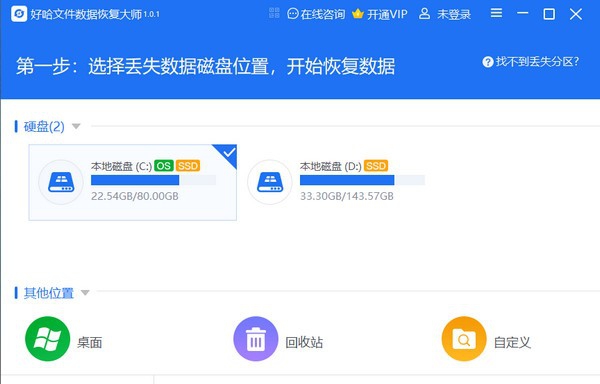Click the 本地磁盘 (D:) label
The height and width of the screenshot is (384, 600).
pos(331,166)
